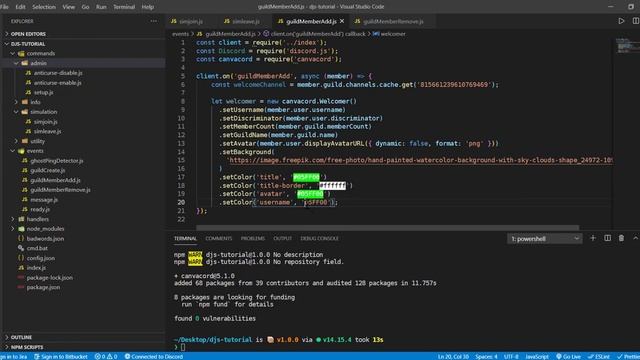640x360 pixels.
Task: Switch to the simjoin.js tab
Action: pyautogui.click(x=191, y=21)
